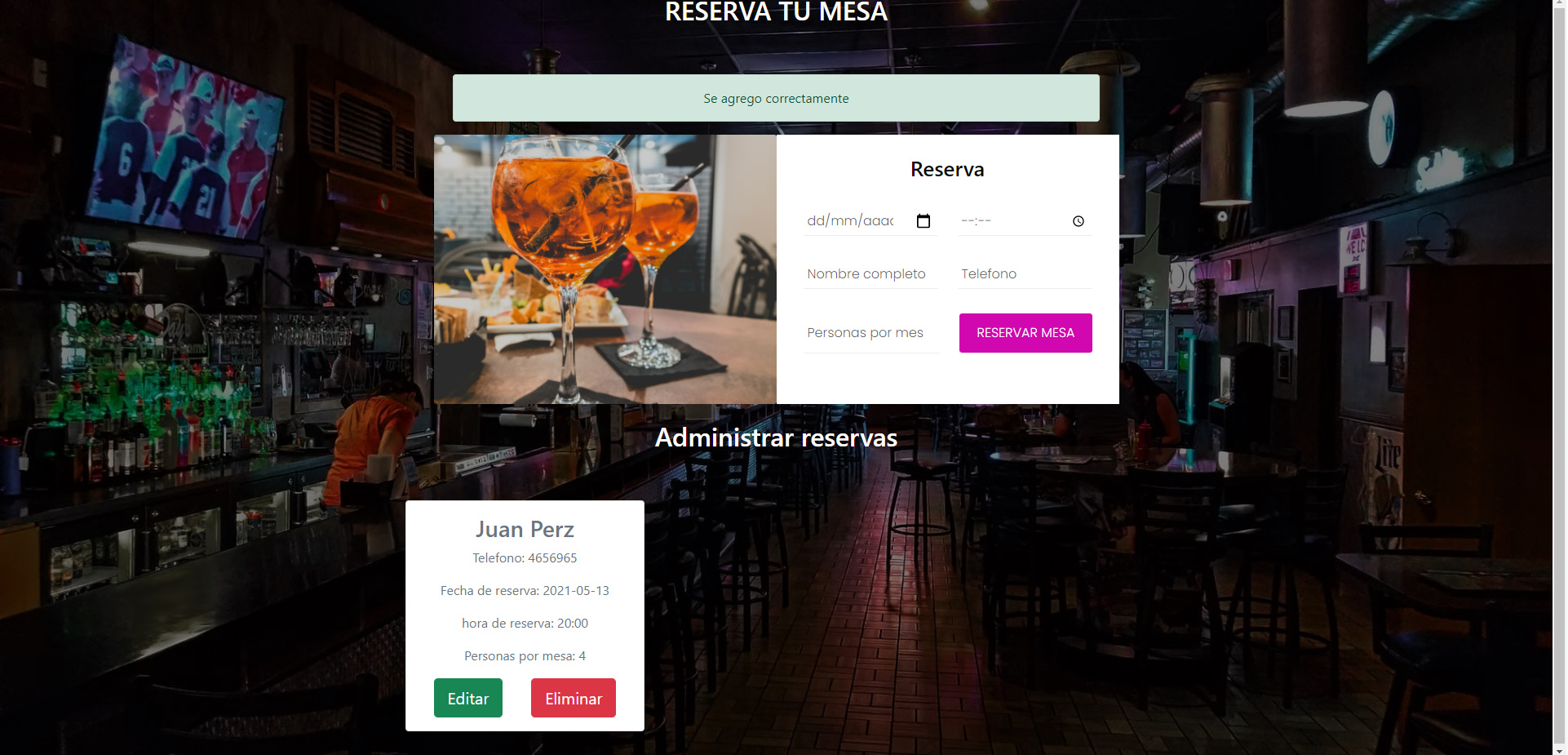This screenshot has width=1568, height=755.
Task: Click the vertical page scrollbar track
Action: point(1560,377)
